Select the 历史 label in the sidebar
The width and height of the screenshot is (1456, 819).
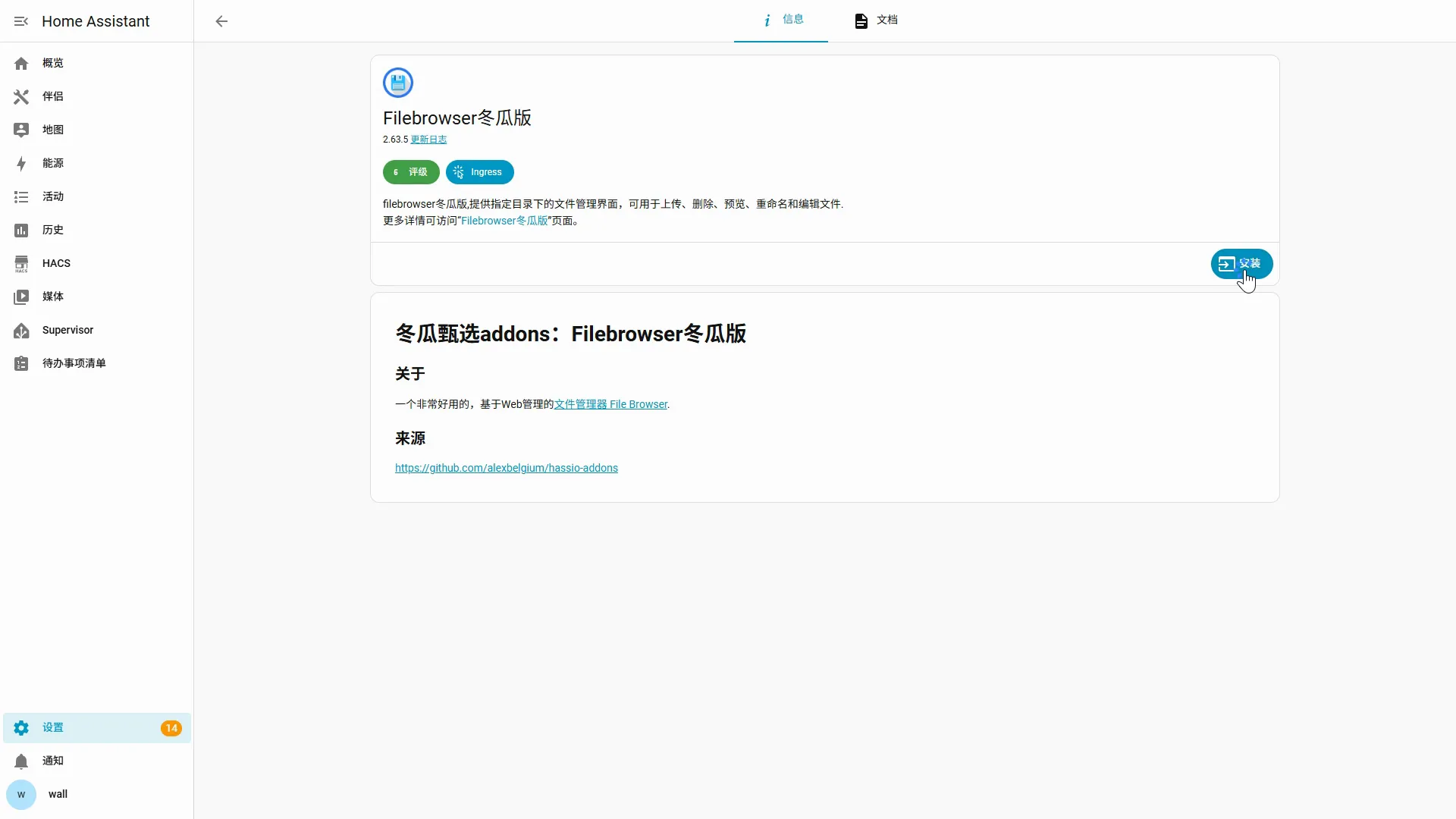[x=53, y=230]
